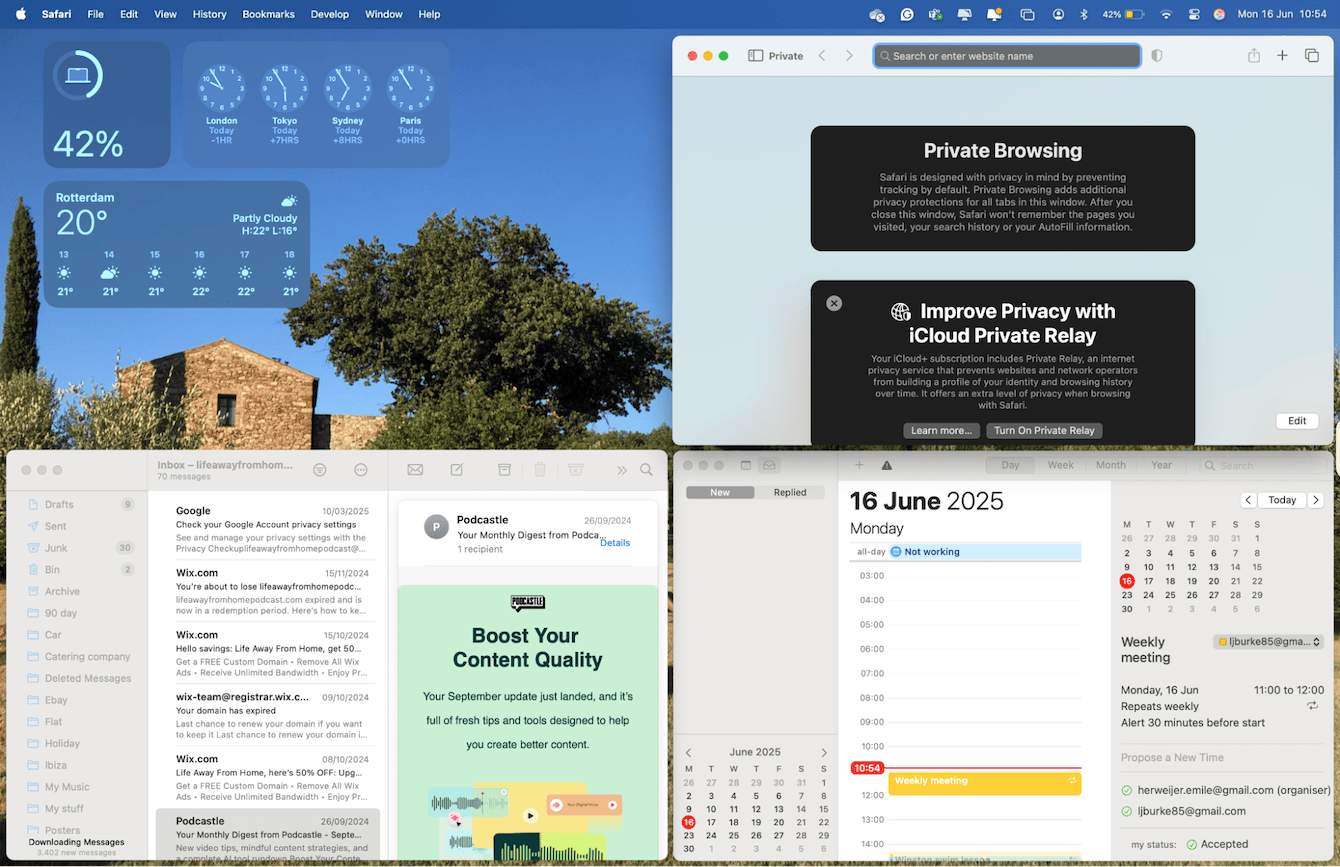Image resolution: width=1340 pixels, height=867 pixels.
Task: Compose a new message in Mail
Action: (457, 468)
